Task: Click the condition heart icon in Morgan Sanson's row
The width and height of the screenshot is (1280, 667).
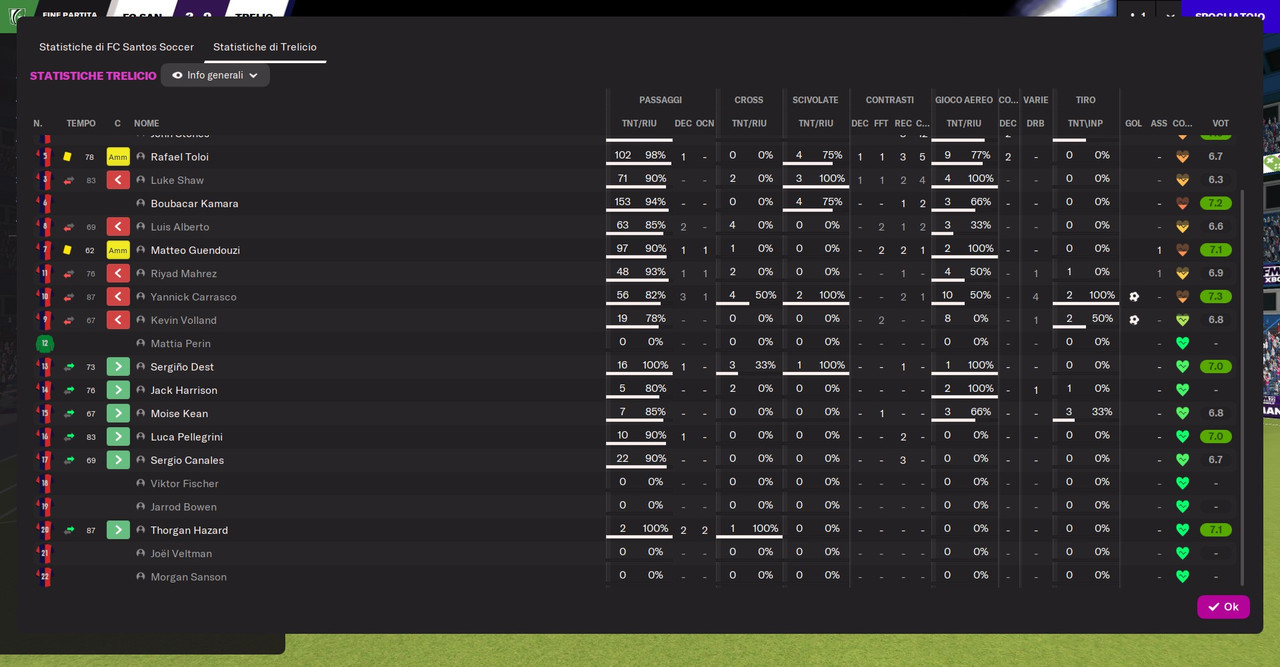Action: pos(1182,577)
